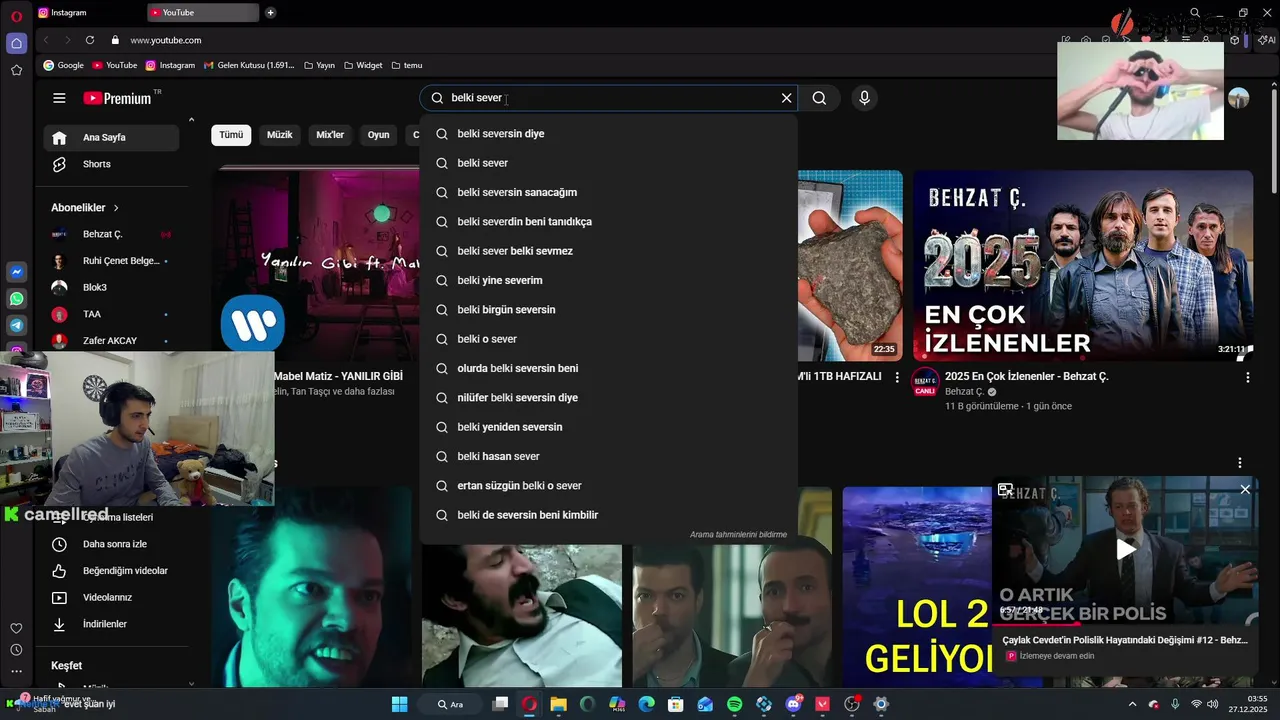Open the Widget bookmarks folder
1280x720 pixels.
363,65
